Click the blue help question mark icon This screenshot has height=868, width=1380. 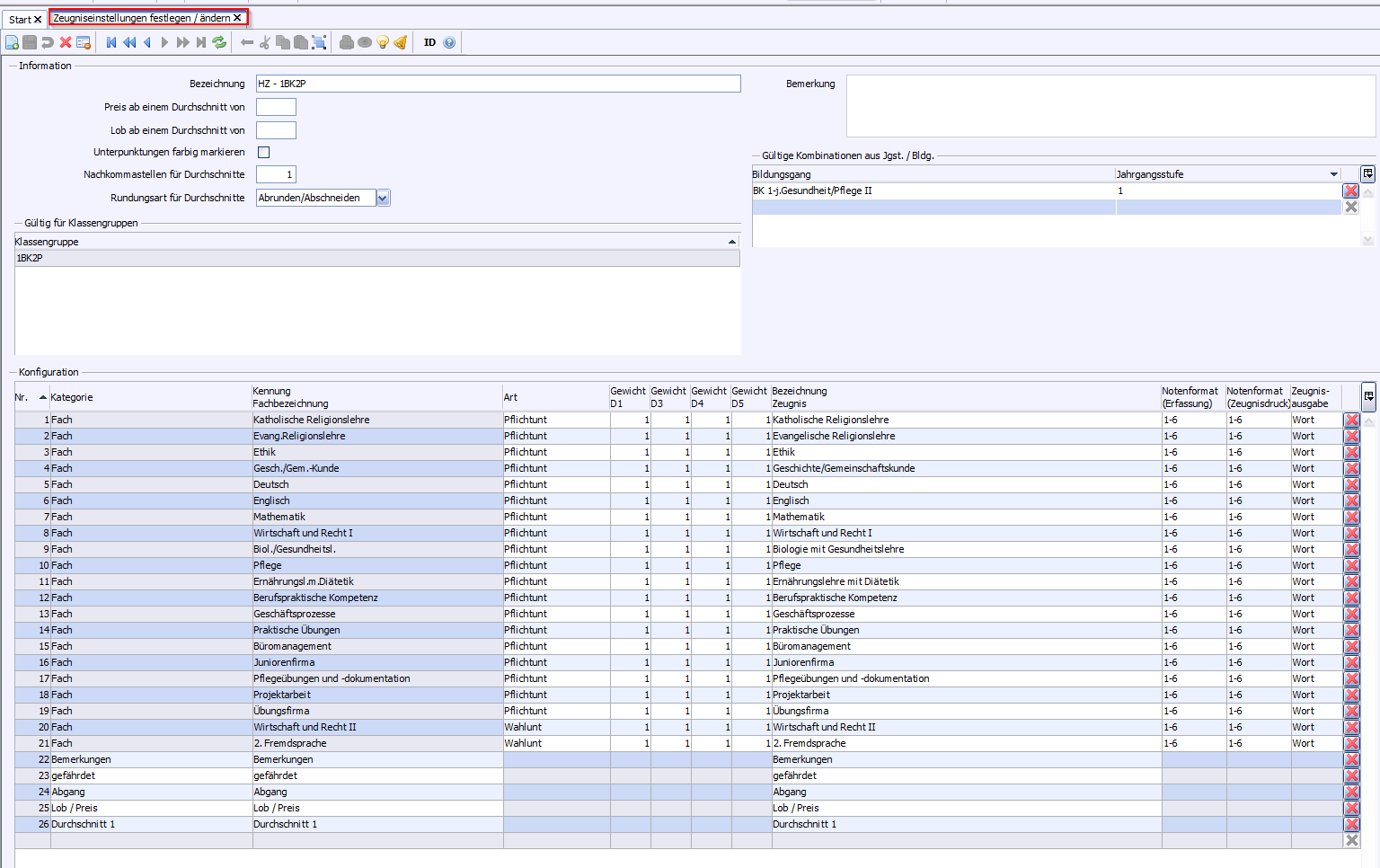pyautogui.click(x=449, y=42)
